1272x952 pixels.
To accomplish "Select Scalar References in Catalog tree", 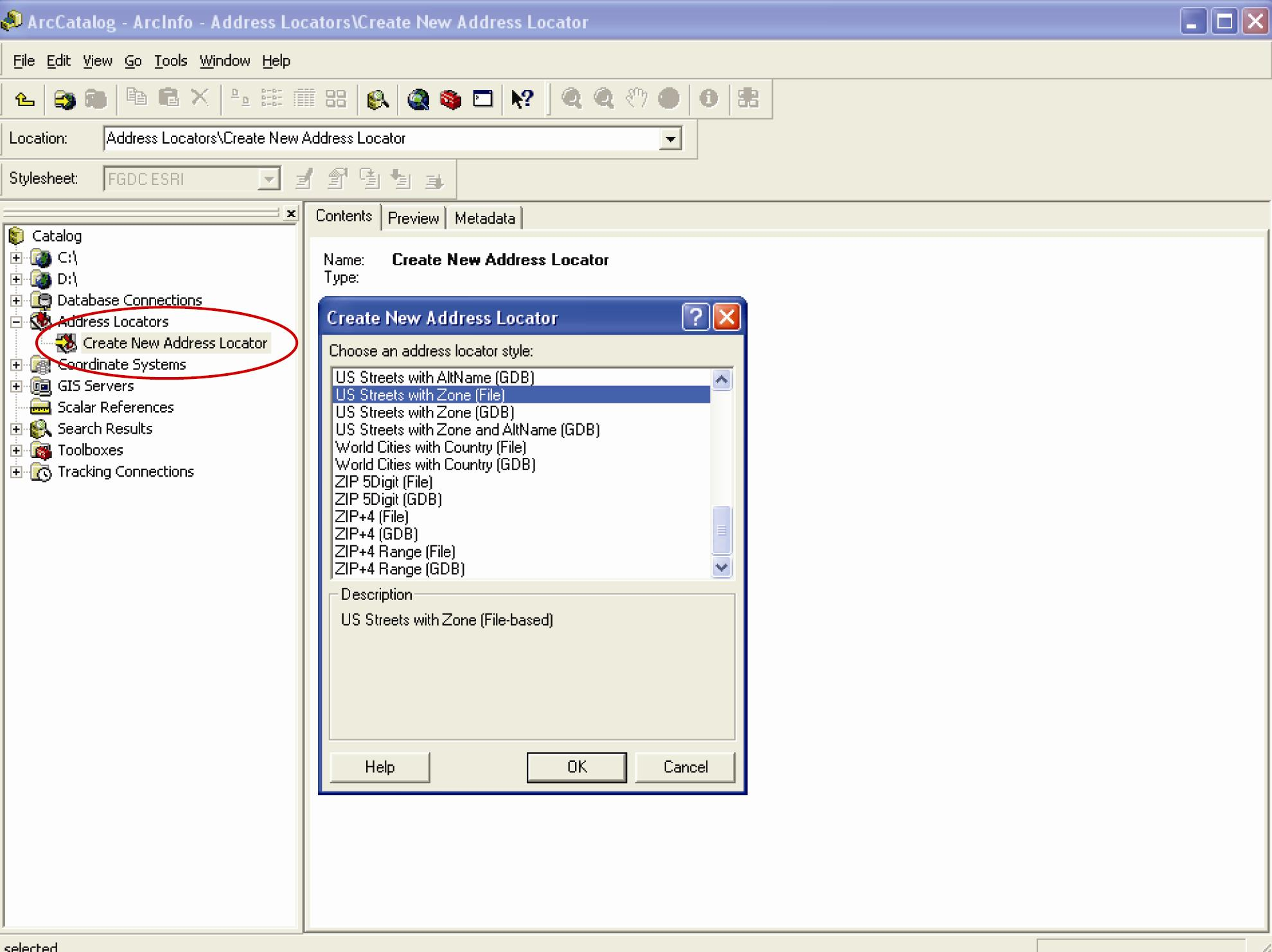I will 116,408.
